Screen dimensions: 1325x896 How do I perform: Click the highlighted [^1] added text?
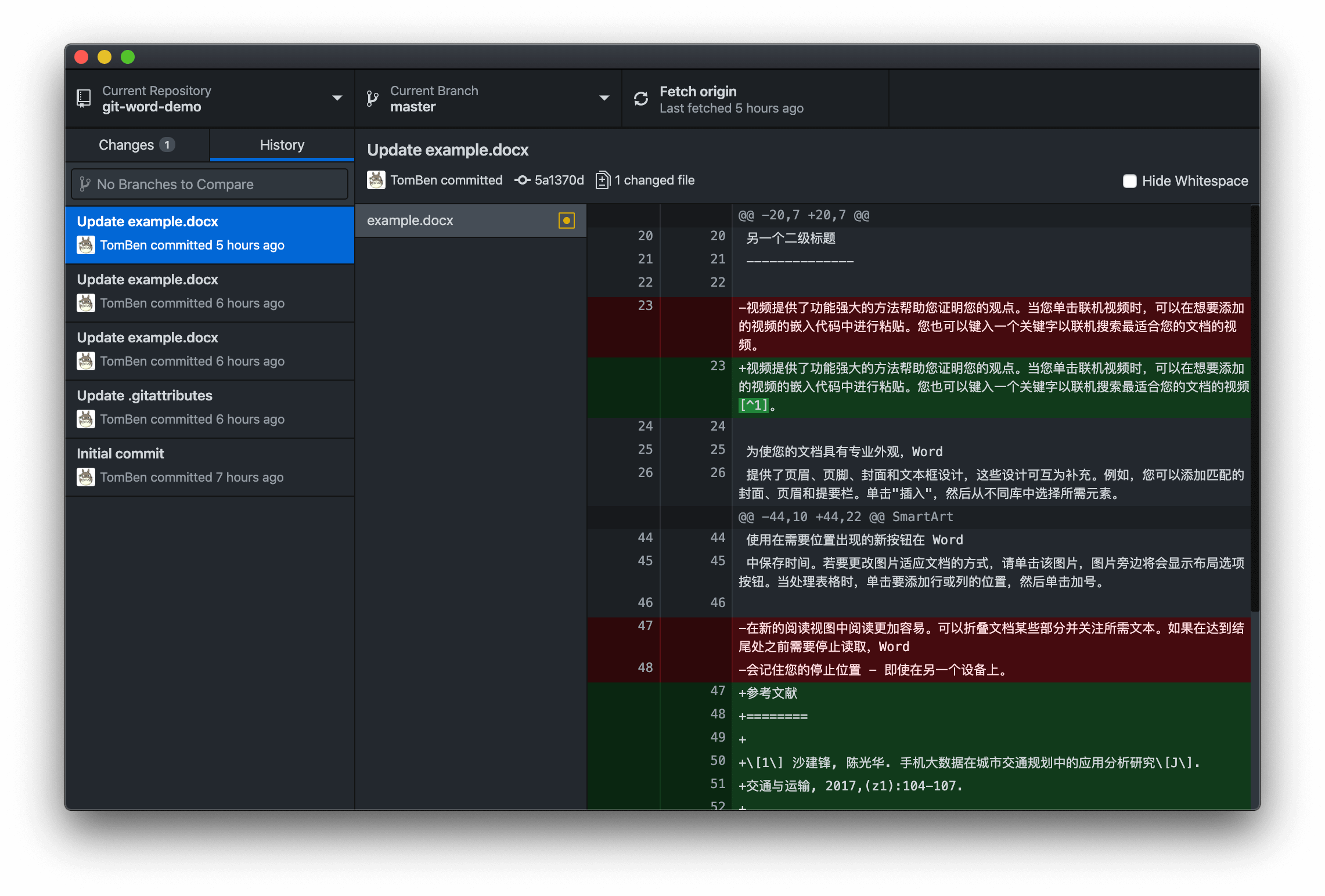click(x=754, y=405)
